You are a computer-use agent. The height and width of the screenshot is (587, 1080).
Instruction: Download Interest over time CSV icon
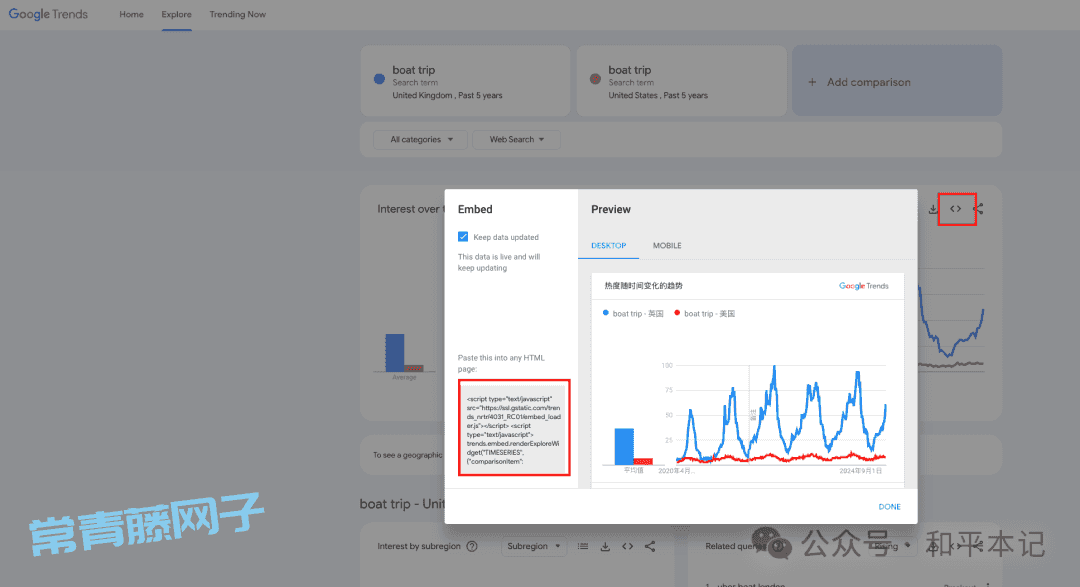(x=933, y=209)
